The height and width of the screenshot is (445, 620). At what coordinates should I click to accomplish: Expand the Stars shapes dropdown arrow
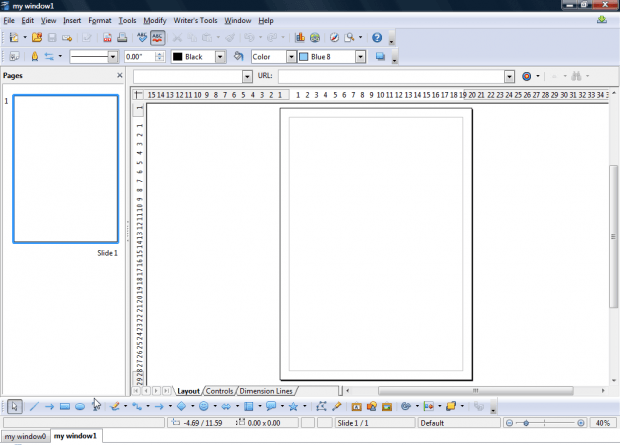[x=304, y=406]
